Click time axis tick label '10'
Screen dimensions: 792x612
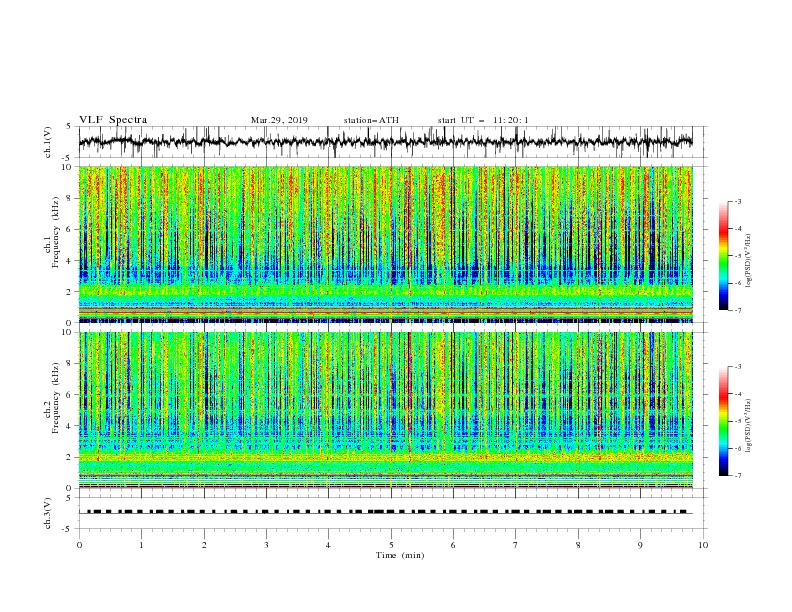point(703,545)
